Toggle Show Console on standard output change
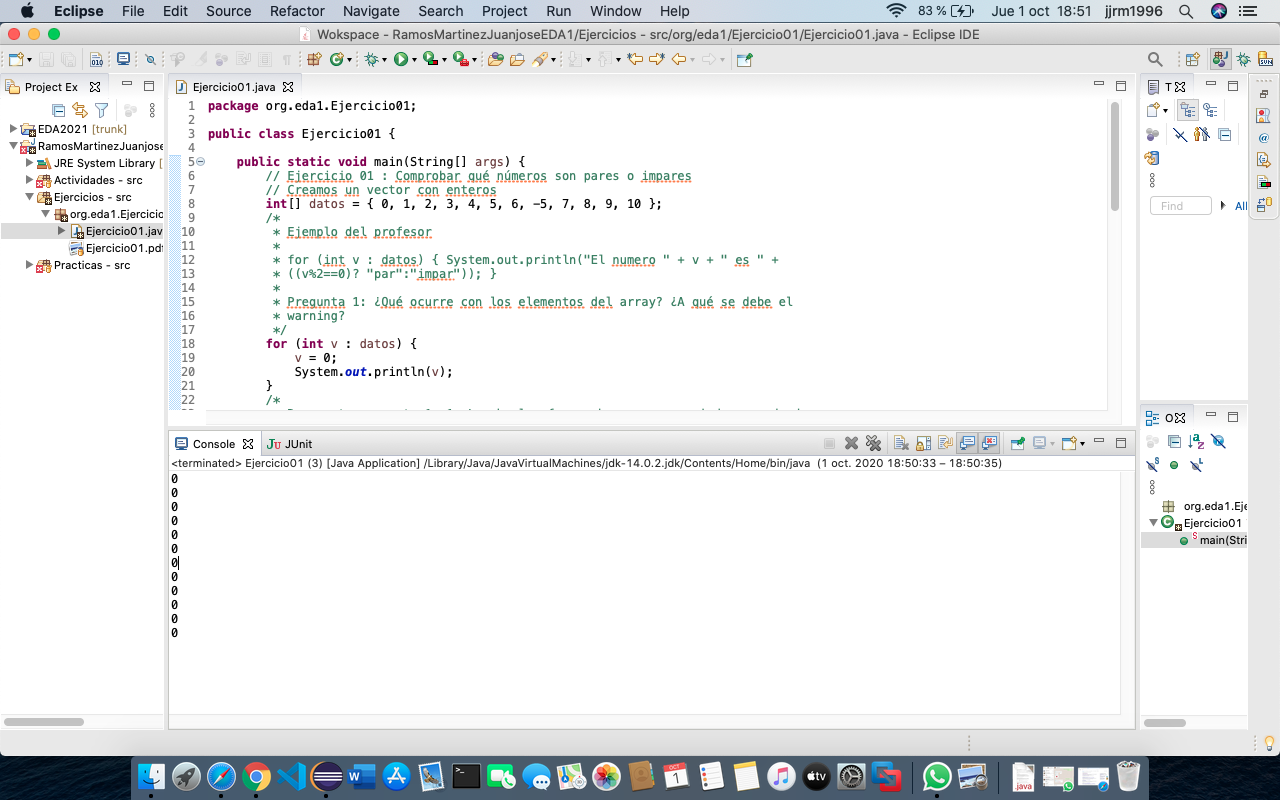1280x800 pixels. (x=967, y=443)
